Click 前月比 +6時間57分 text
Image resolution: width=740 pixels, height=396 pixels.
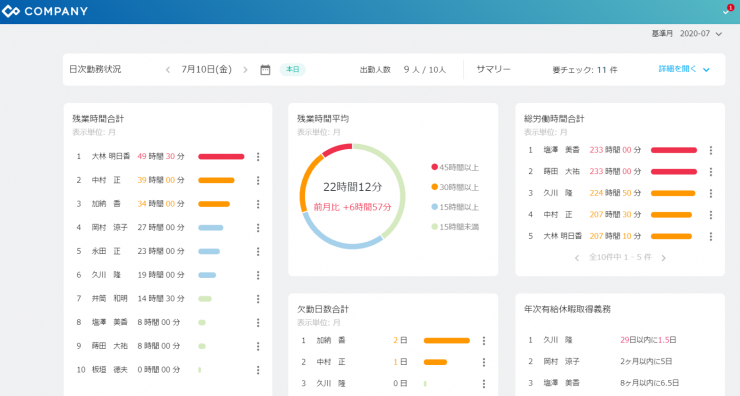(x=352, y=207)
